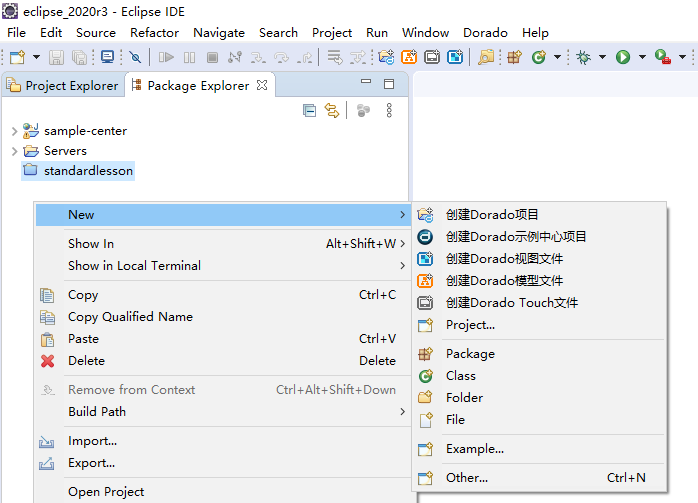This screenshot has height=503, width=698.
Task: Choose Delete from the context menu
Action: pos(223,361)
